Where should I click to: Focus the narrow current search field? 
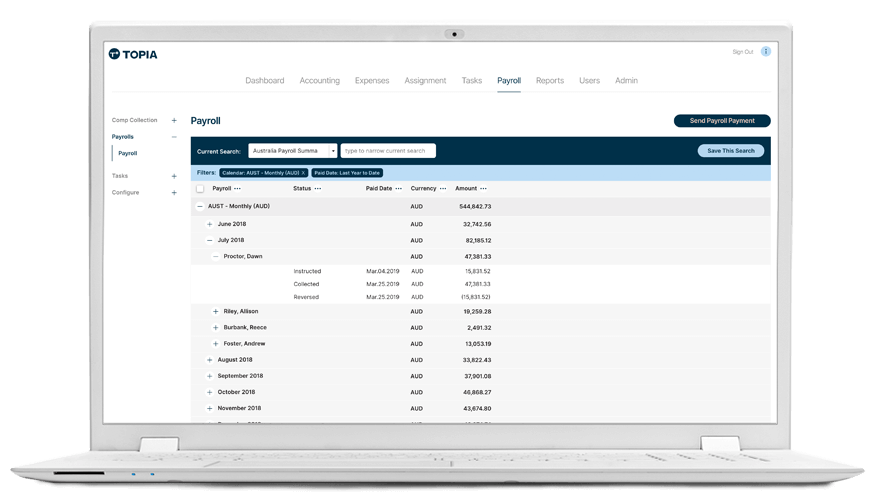click(388, 151)
